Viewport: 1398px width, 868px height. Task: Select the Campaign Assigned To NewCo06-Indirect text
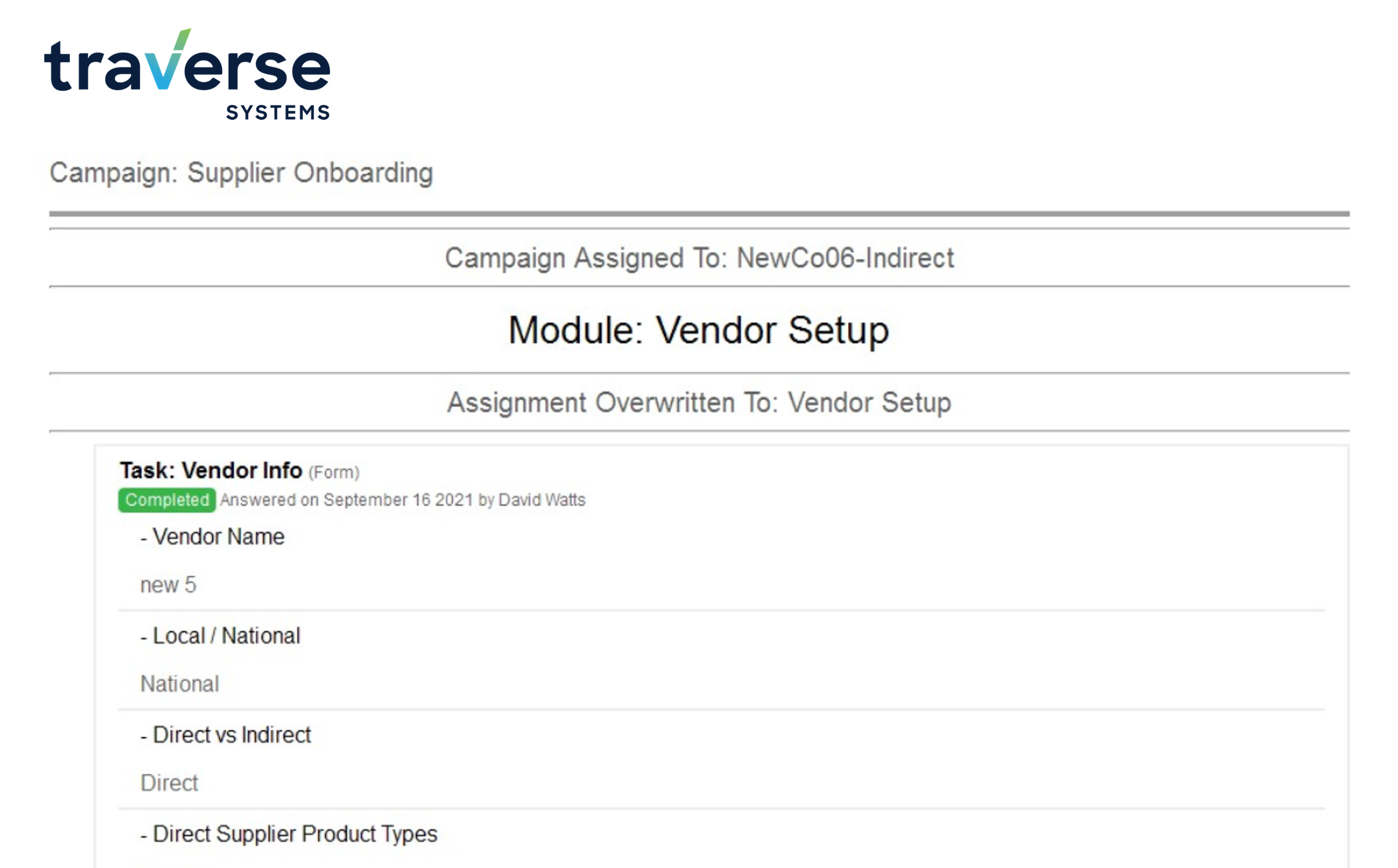[699, 258]
